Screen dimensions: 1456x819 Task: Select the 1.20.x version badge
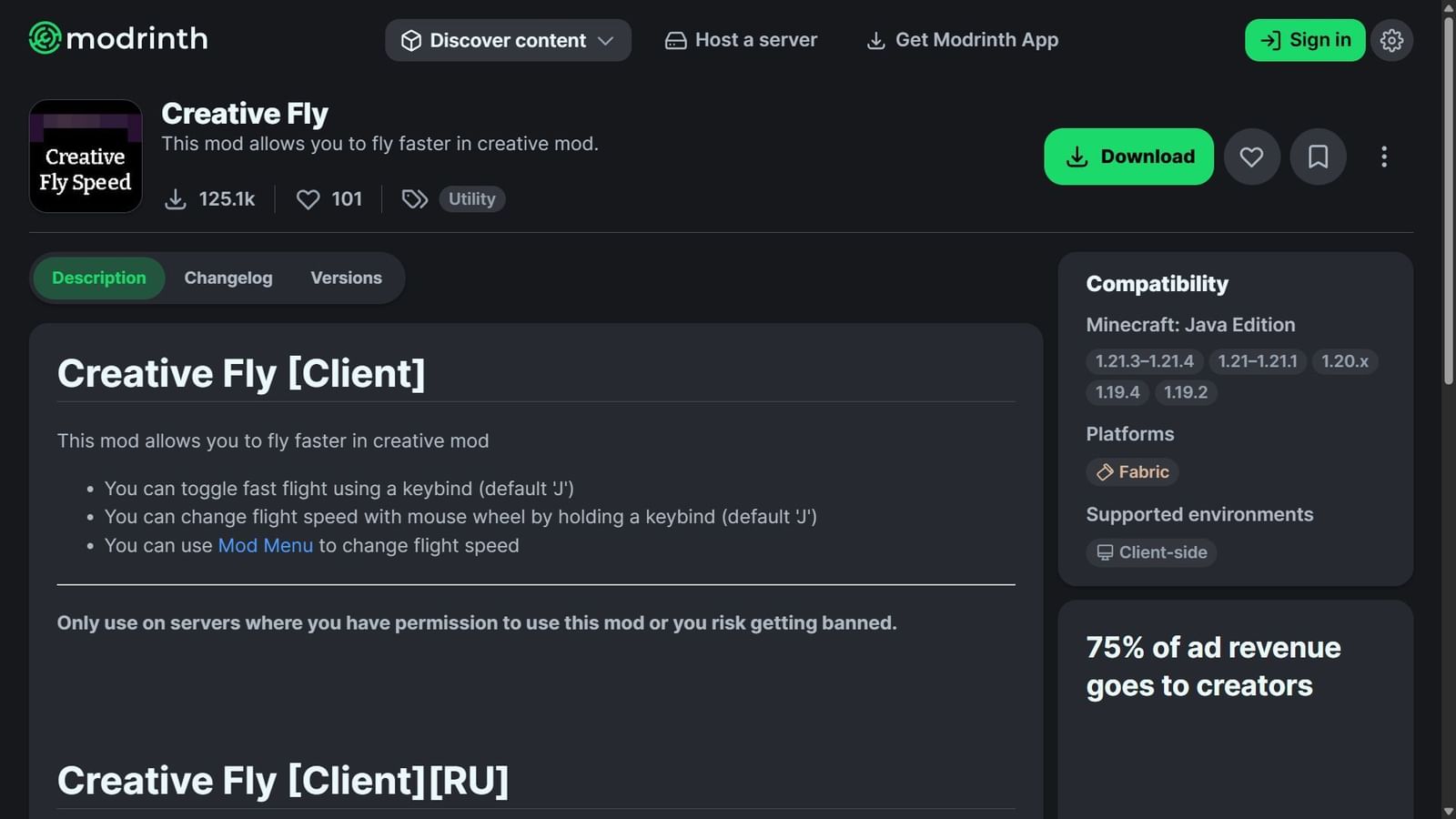(1345, 361)
